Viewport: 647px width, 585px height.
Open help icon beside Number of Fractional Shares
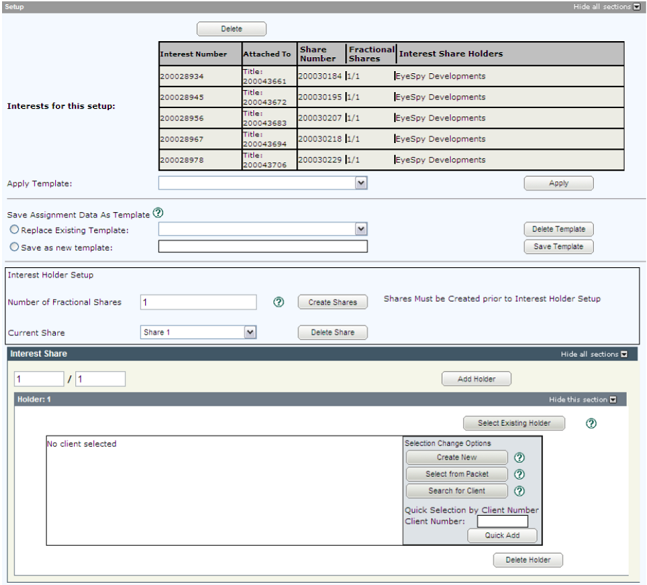(279, 302)
